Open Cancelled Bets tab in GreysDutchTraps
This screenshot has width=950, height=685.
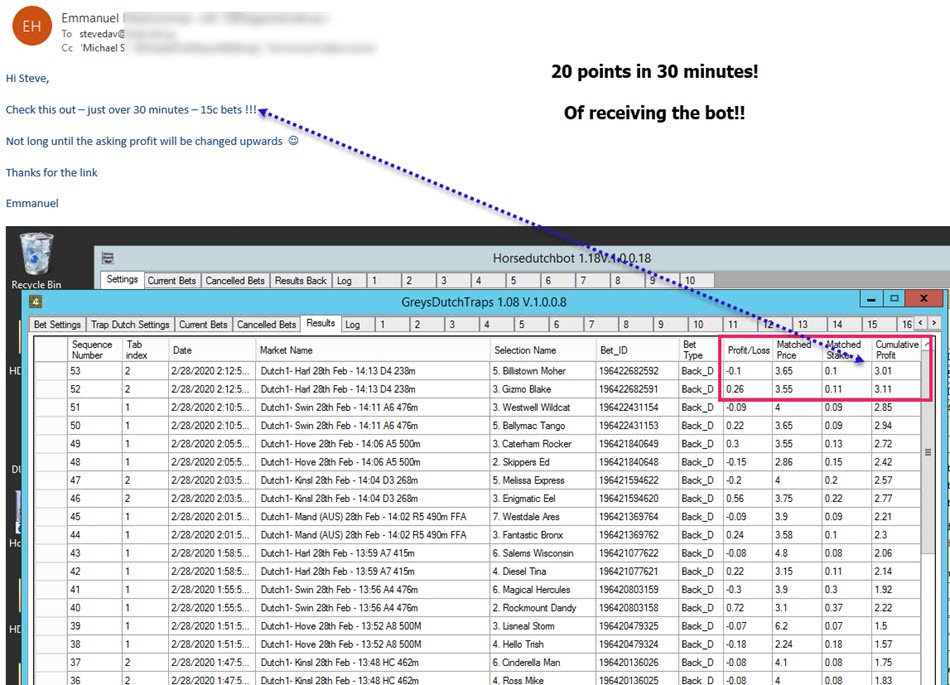coord(267,324)
